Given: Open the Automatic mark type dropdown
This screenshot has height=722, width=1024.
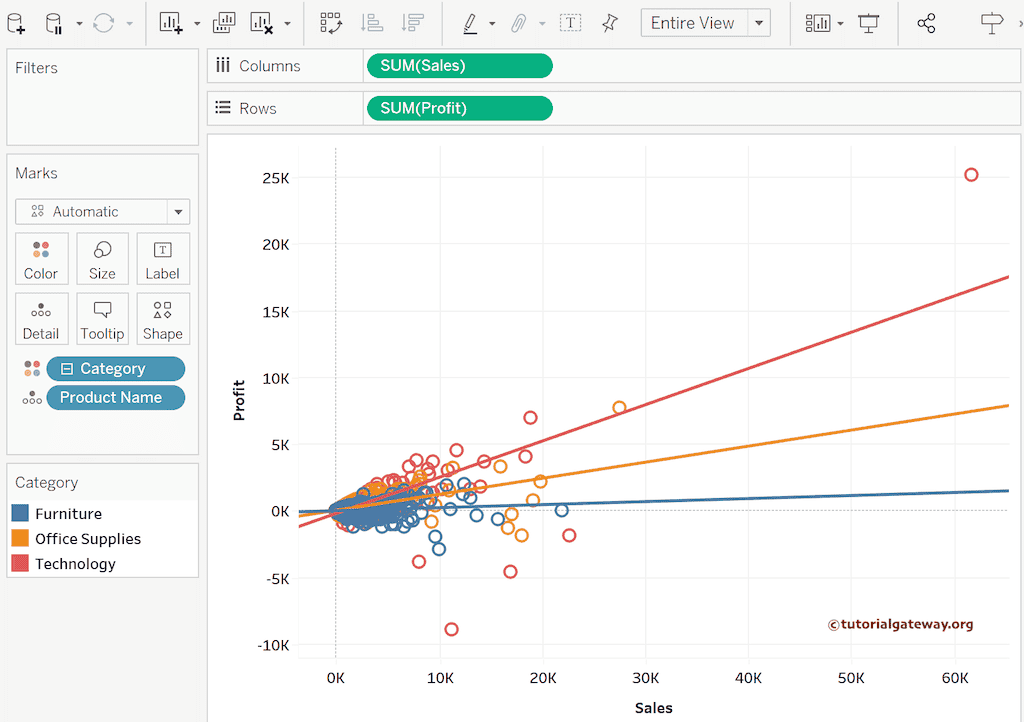Looking at the screenshot, I should (x=178, y=212).
